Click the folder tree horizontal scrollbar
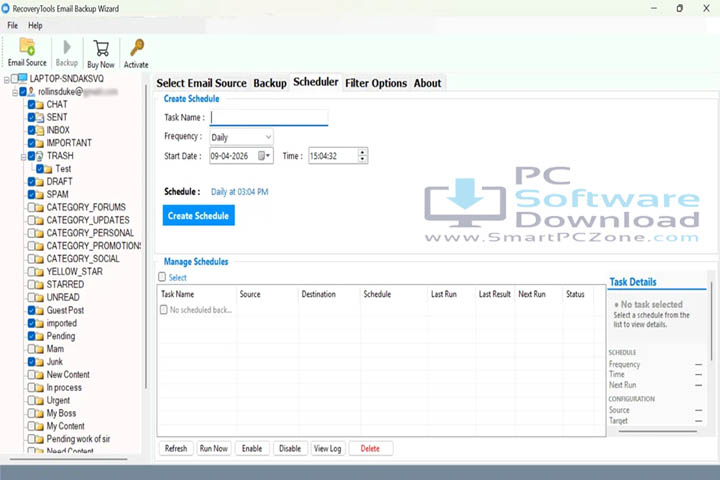Viewport: 720px width, 480px height. [69, 458]
